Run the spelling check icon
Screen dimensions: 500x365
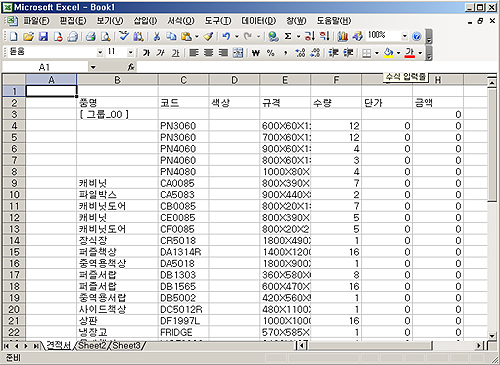point(124,36)
